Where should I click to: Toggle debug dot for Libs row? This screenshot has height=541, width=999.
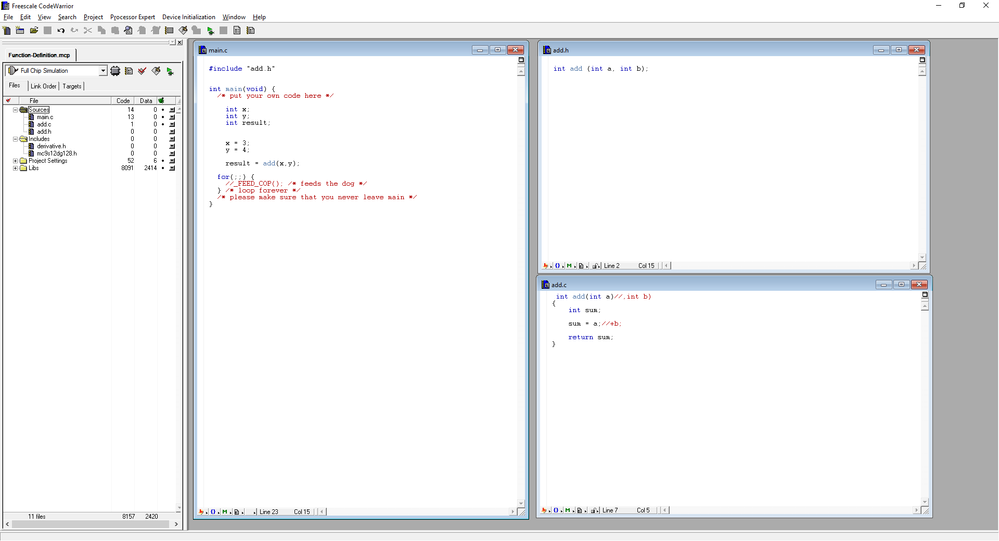click(162, 168)
